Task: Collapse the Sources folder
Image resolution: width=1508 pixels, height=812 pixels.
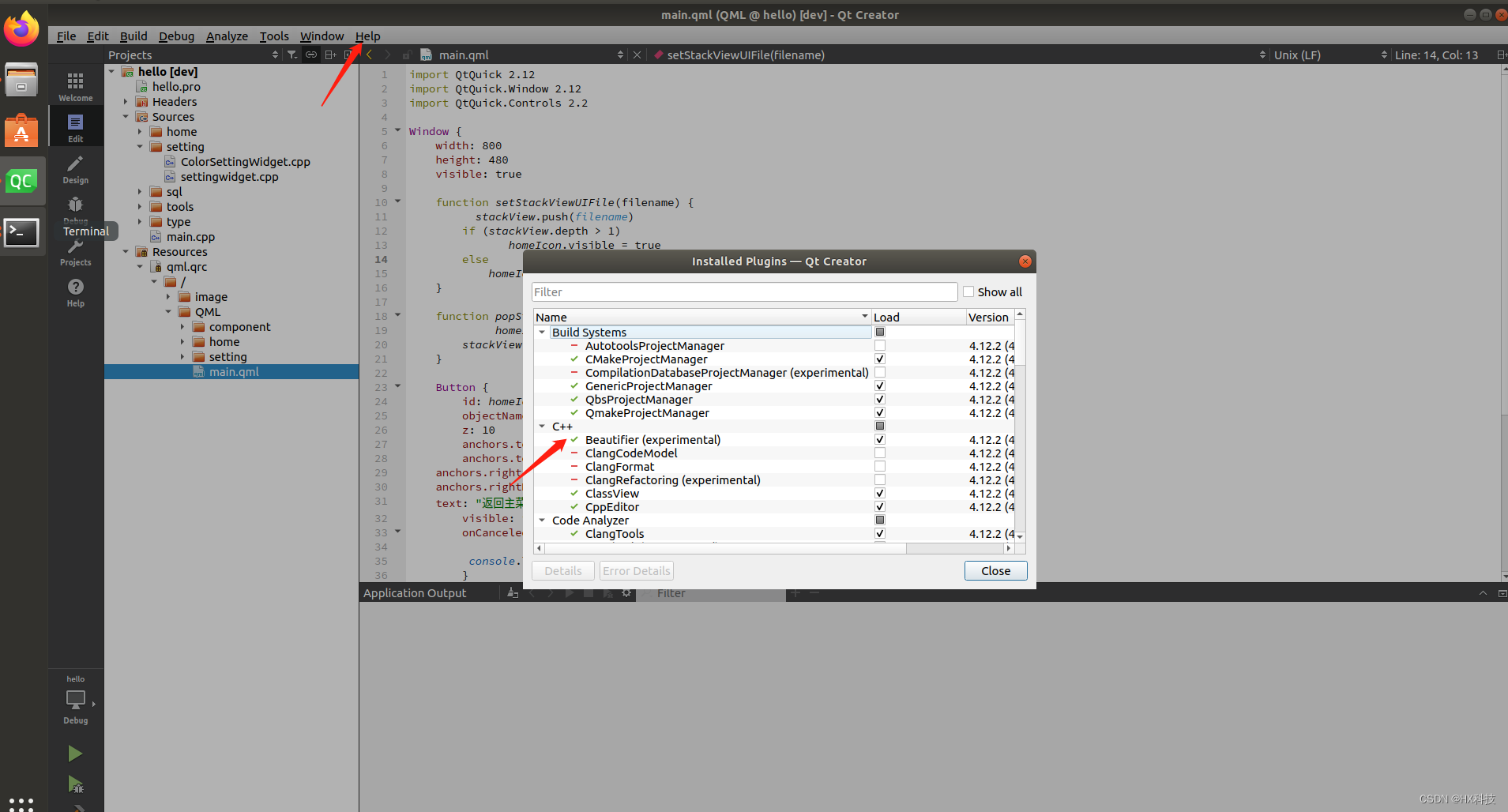Action: [126, 117]
